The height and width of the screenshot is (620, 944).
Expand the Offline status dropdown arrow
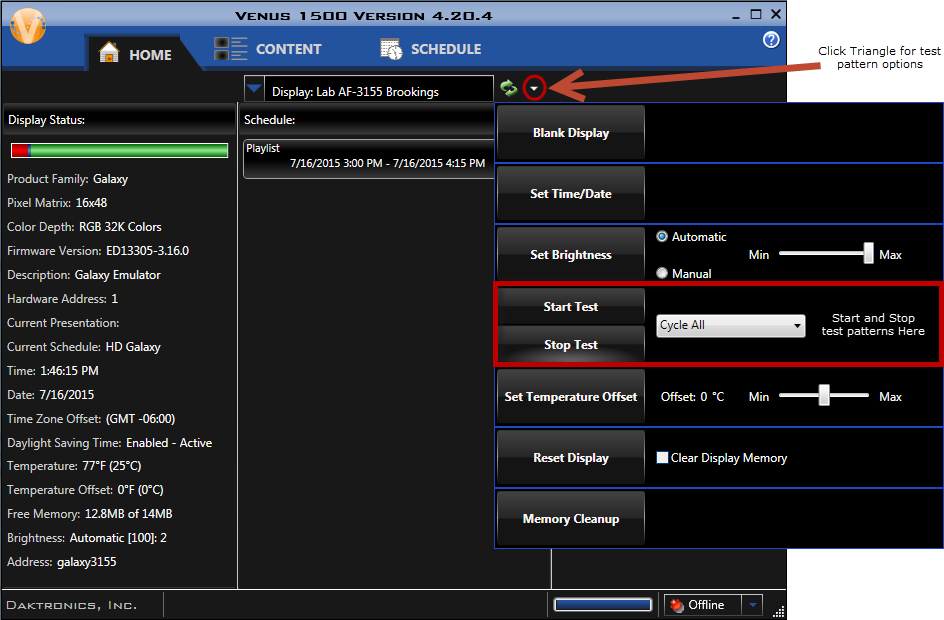[x=752, y=605]
